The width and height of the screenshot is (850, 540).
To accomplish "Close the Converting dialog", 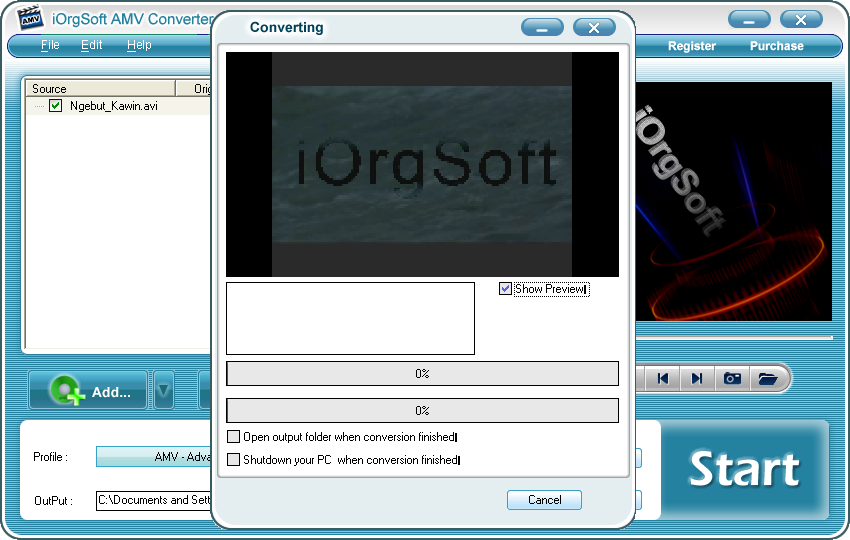I will point(594,27).
